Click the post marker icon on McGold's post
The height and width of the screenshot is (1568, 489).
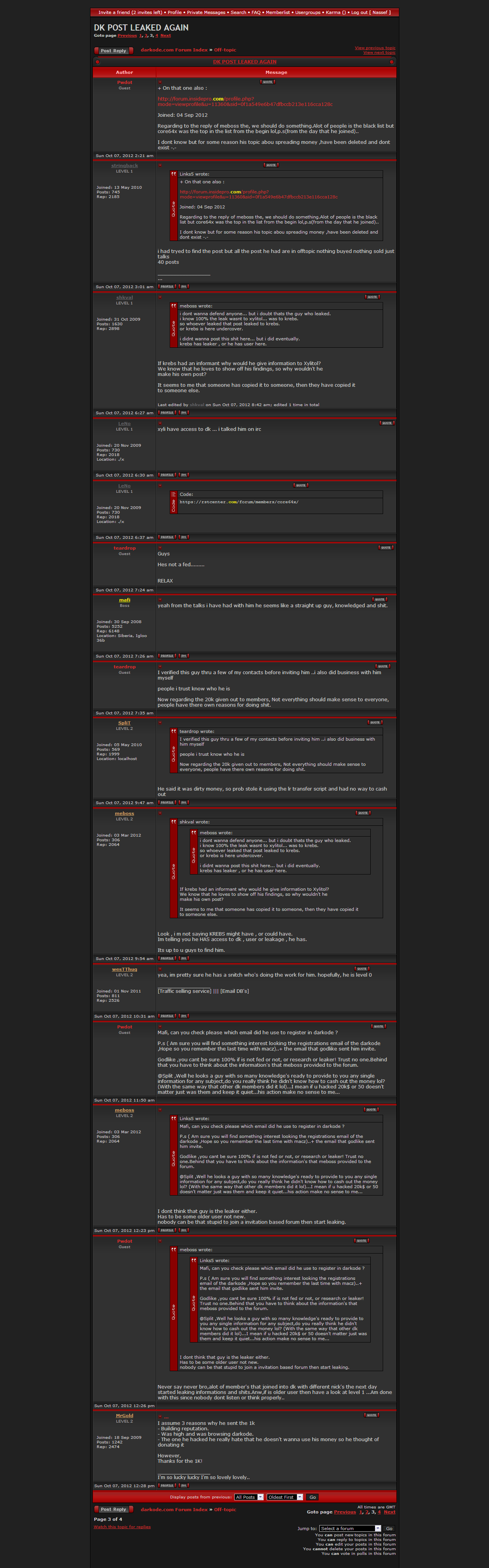(159, 1415)
